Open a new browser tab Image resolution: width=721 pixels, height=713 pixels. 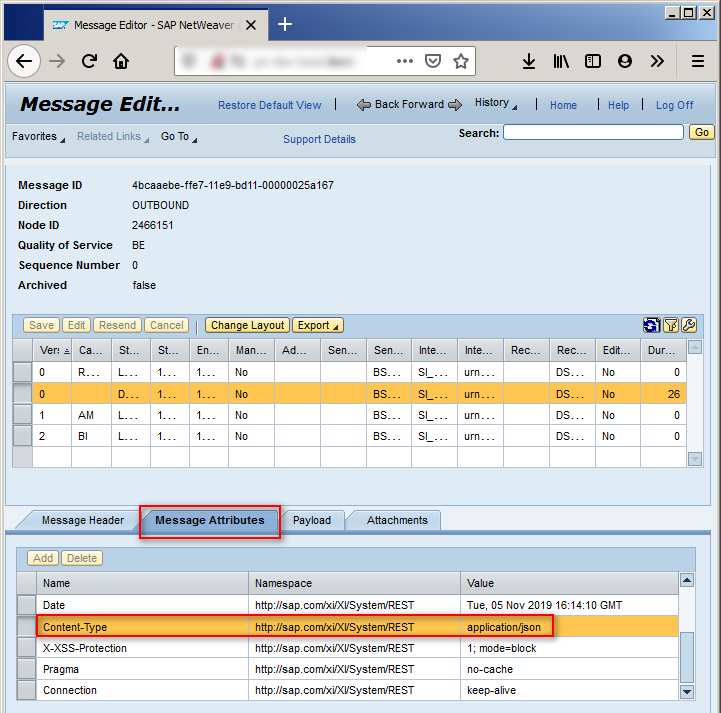285,24
